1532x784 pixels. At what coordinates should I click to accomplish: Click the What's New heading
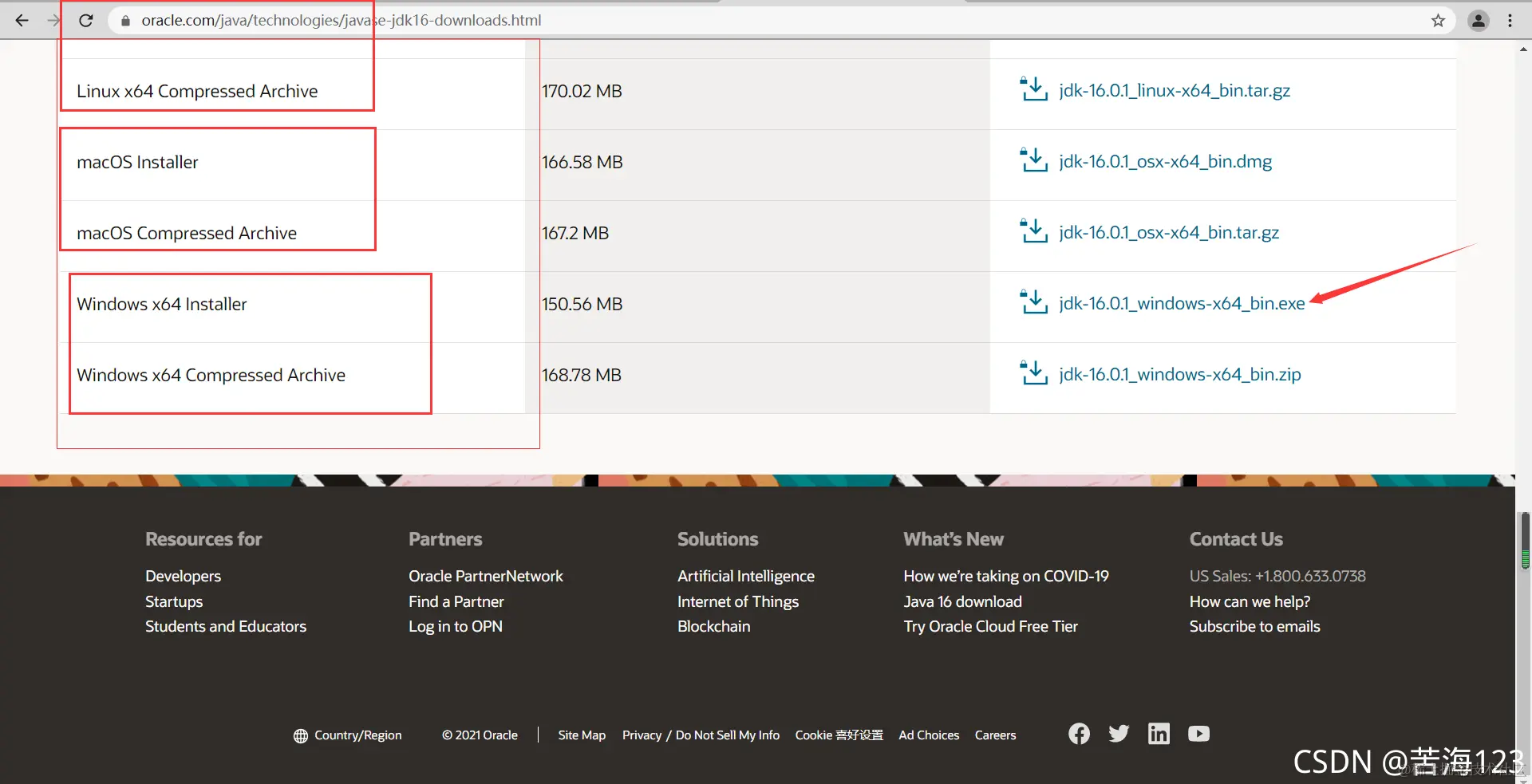pos(954,539)
